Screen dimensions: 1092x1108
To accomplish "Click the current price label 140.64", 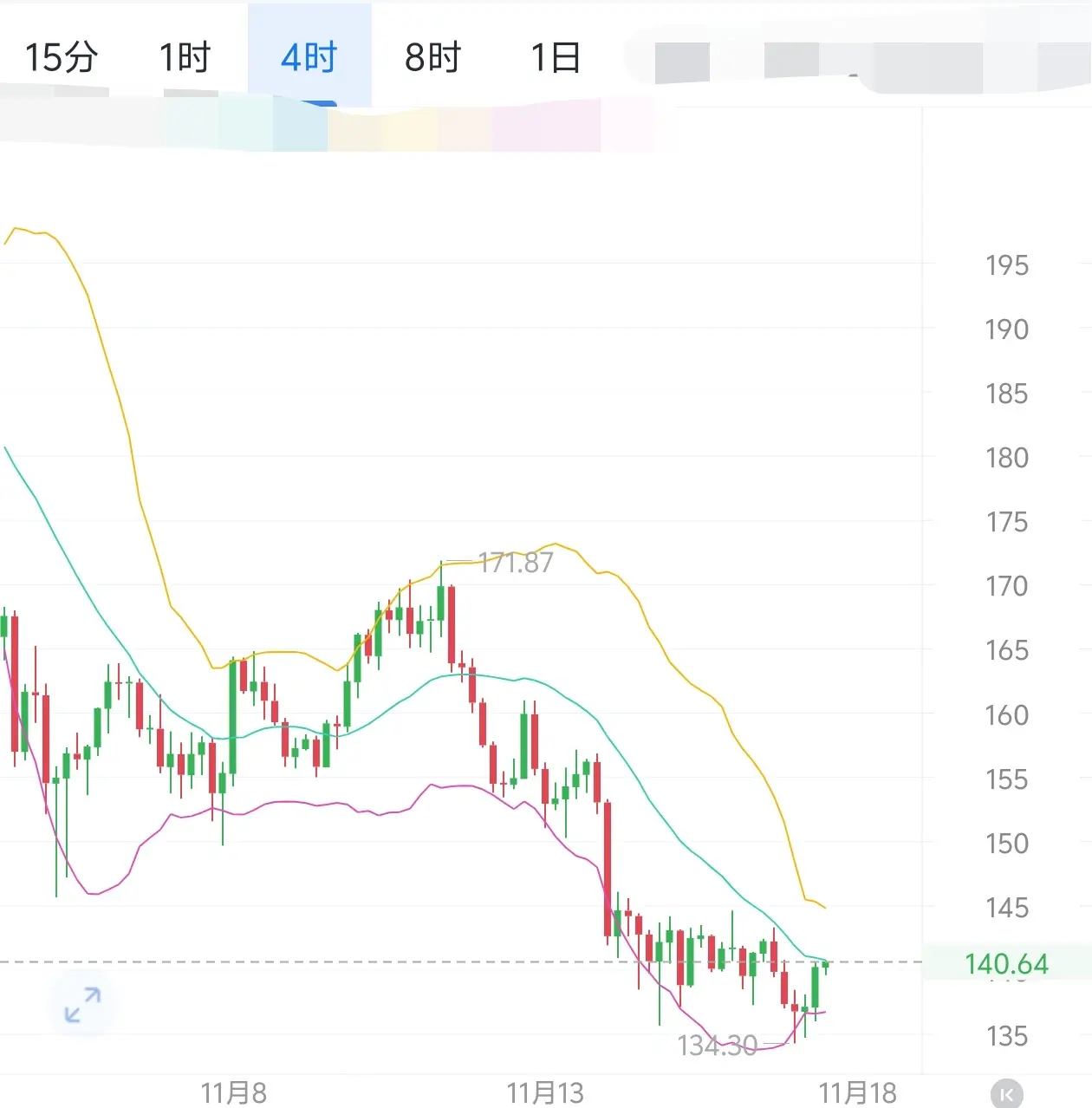I will pos(1006,963).
